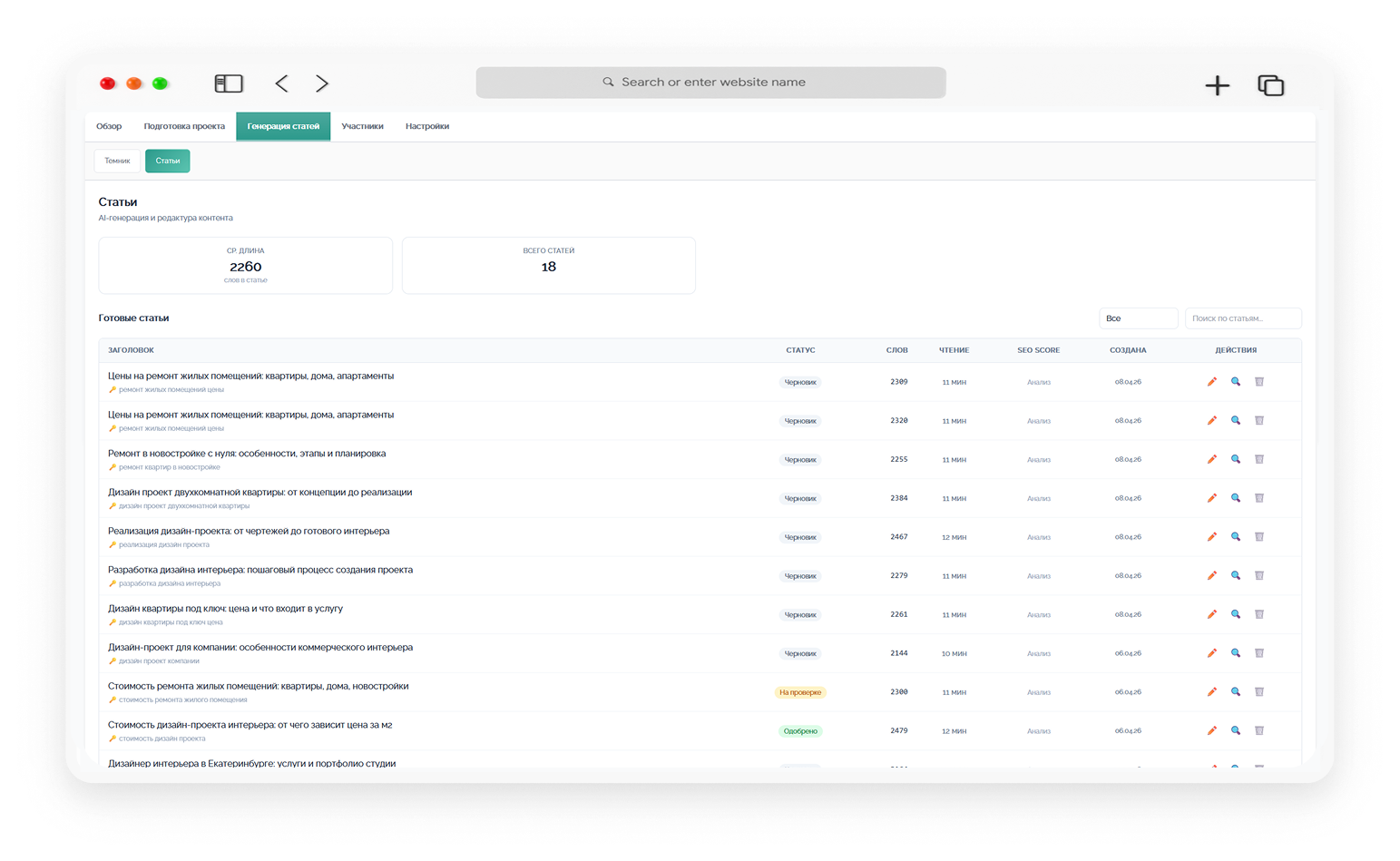Select the Статьи sub-tab
The image size is (1400, 861).
[168, 161]
